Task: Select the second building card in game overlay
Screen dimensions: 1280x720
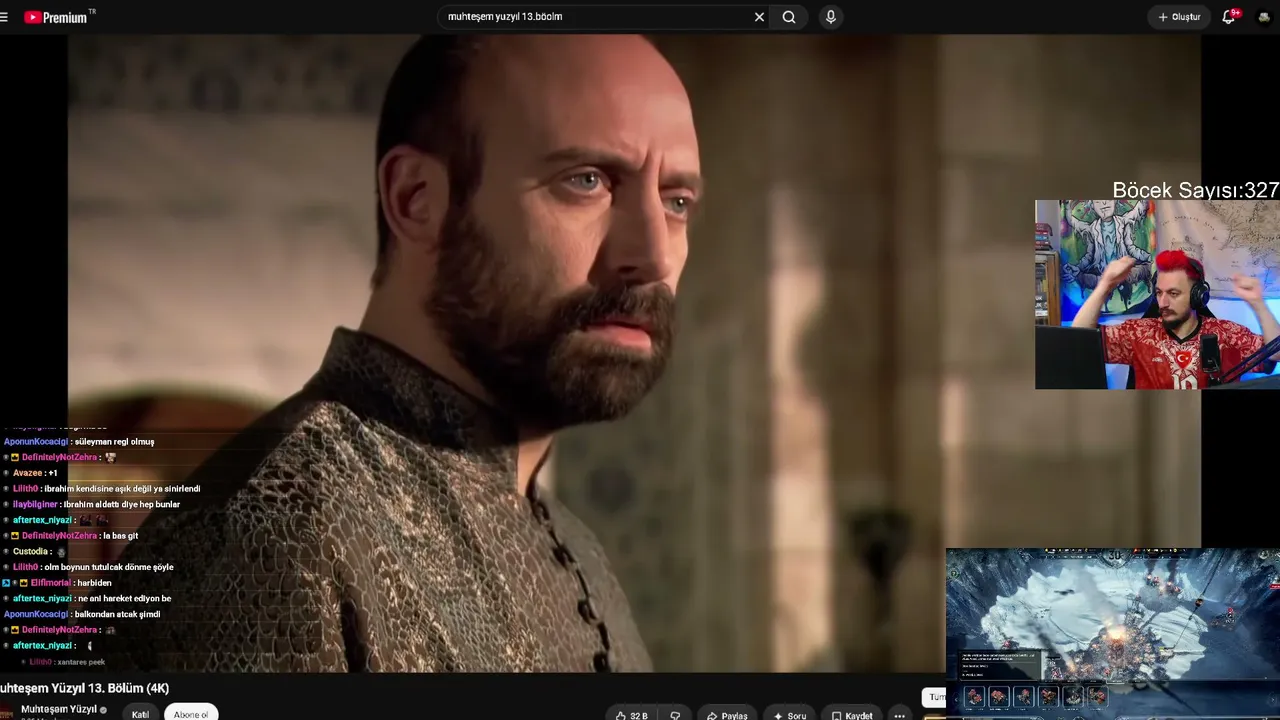Action: 999,696
